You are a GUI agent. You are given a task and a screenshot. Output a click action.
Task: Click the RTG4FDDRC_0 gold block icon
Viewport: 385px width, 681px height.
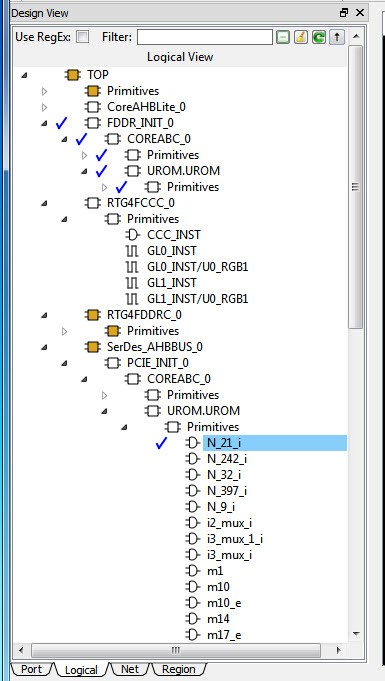pos(93,314)
